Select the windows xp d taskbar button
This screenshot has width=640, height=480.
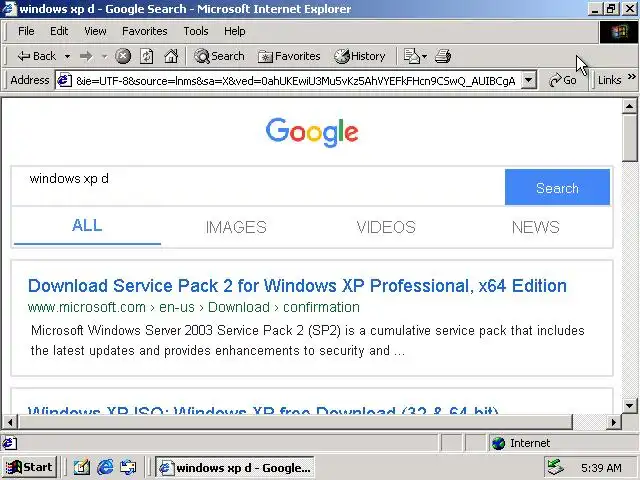click(x=235, y=467)
